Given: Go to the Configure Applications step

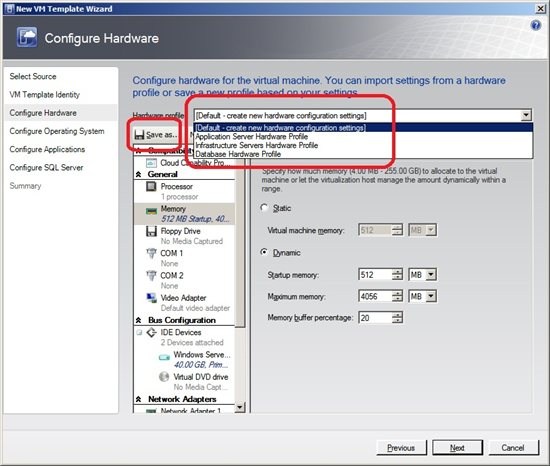Looking at the screenshot, I should 47,149.
